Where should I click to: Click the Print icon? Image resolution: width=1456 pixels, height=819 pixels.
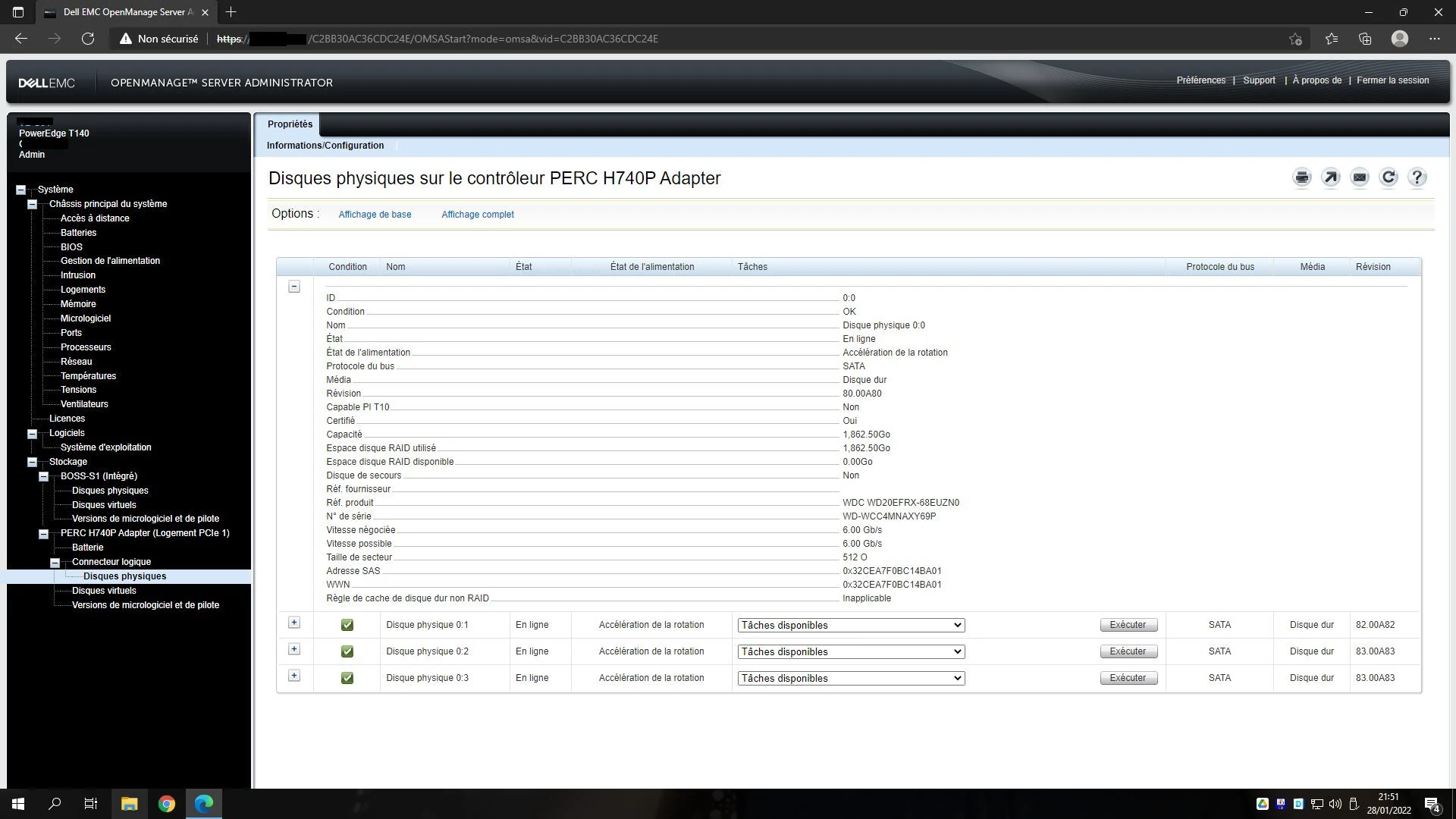[1301, 177]
